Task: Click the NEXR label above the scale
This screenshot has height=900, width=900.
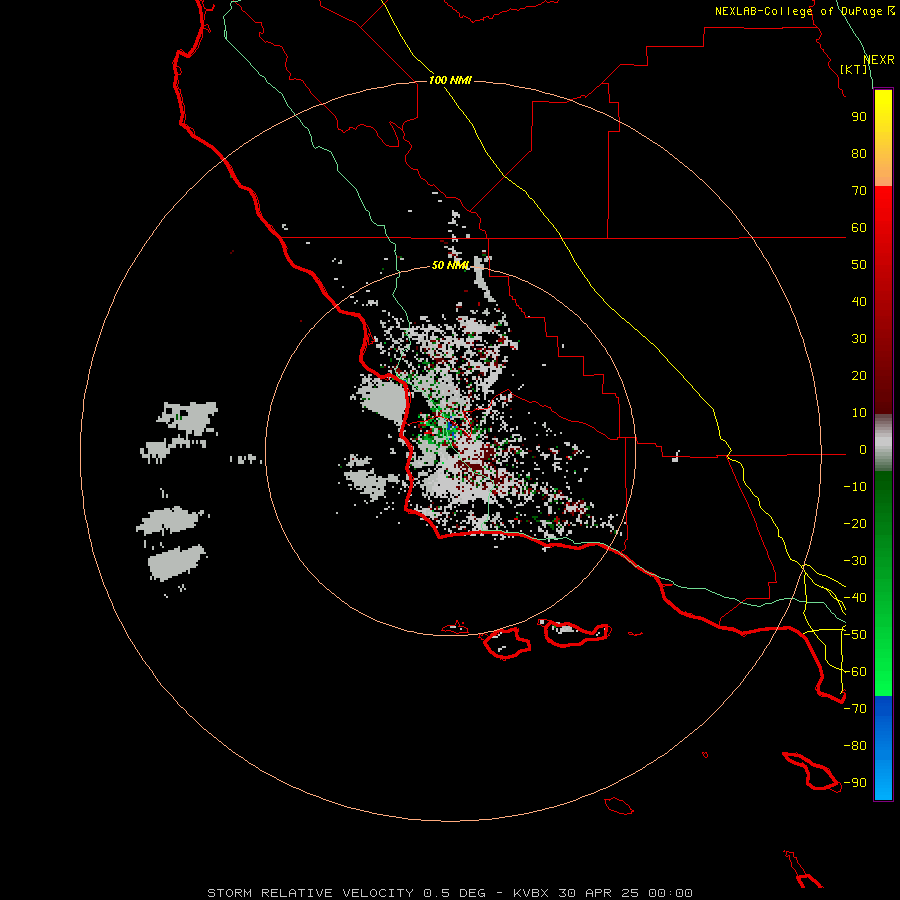Action: [x=879, y=60]
